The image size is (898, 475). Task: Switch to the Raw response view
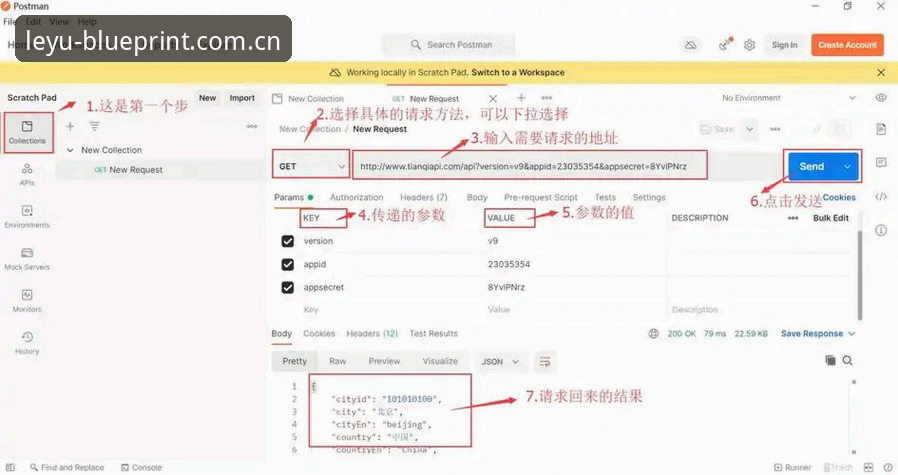337,362
